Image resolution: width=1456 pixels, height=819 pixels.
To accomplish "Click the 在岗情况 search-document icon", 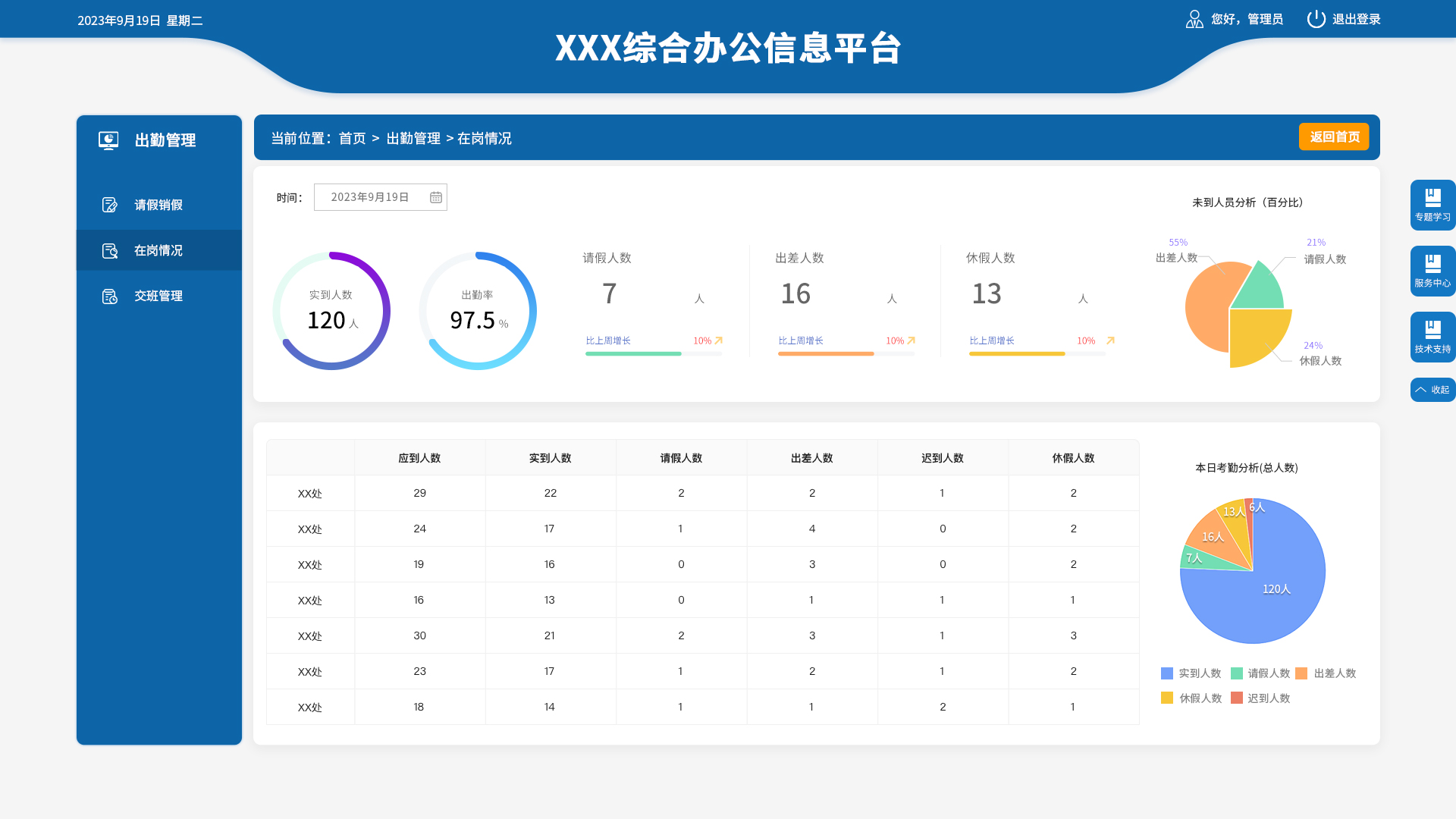I will [x=110, y=250].
